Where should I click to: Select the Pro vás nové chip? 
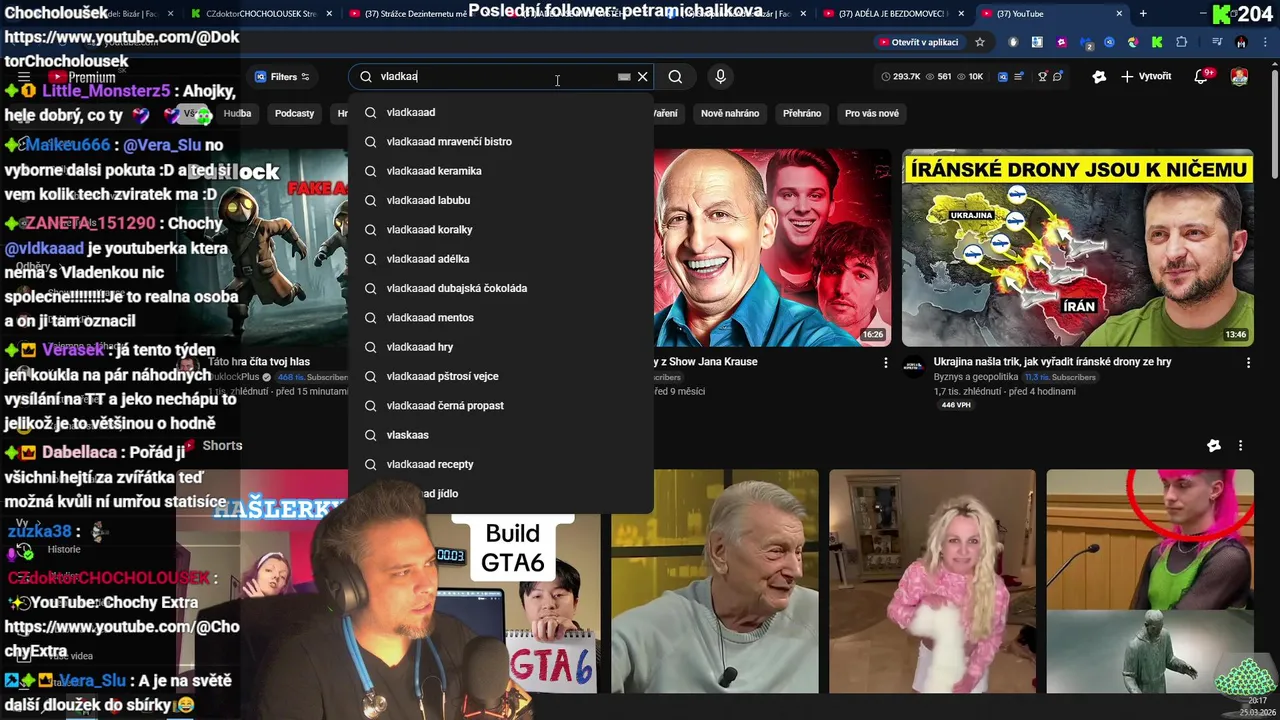[x=872, y=113]
